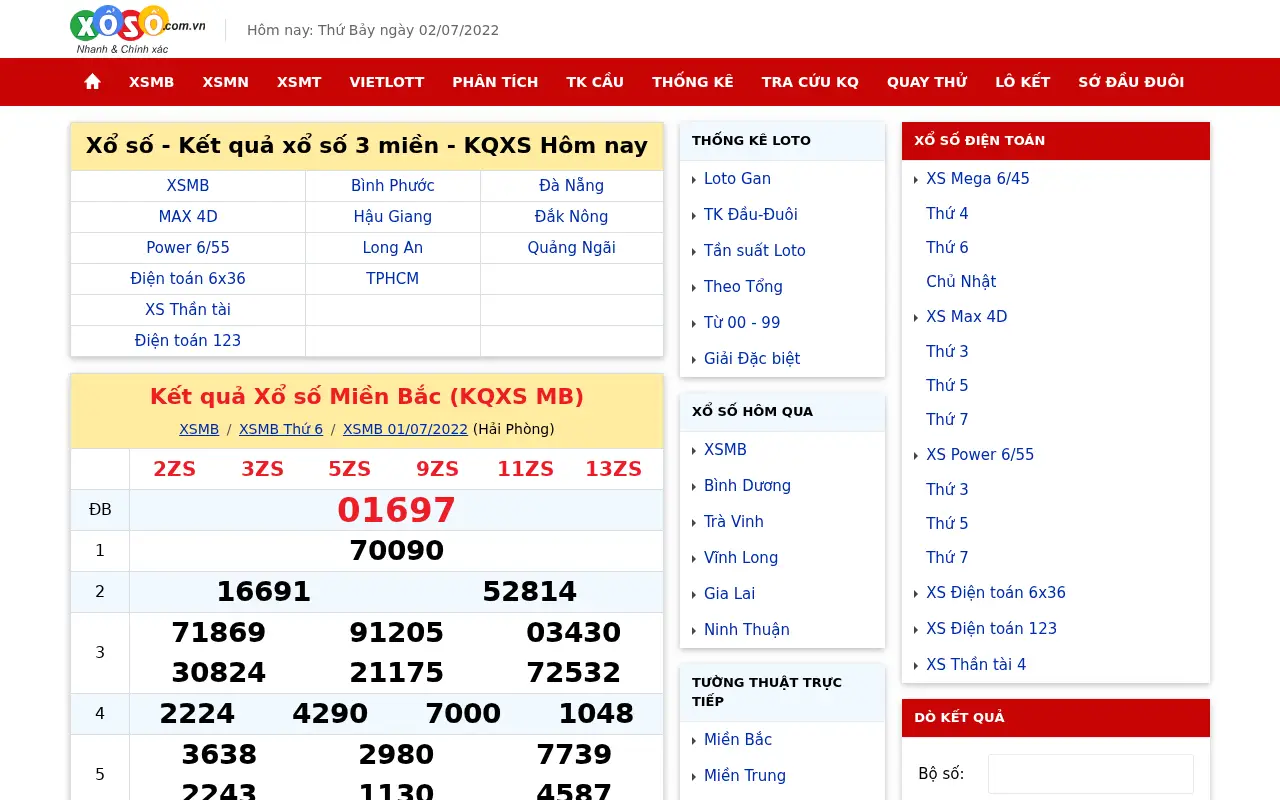Open the XSMN menu item
The image size is (1280, 800).
click(225, 82)
